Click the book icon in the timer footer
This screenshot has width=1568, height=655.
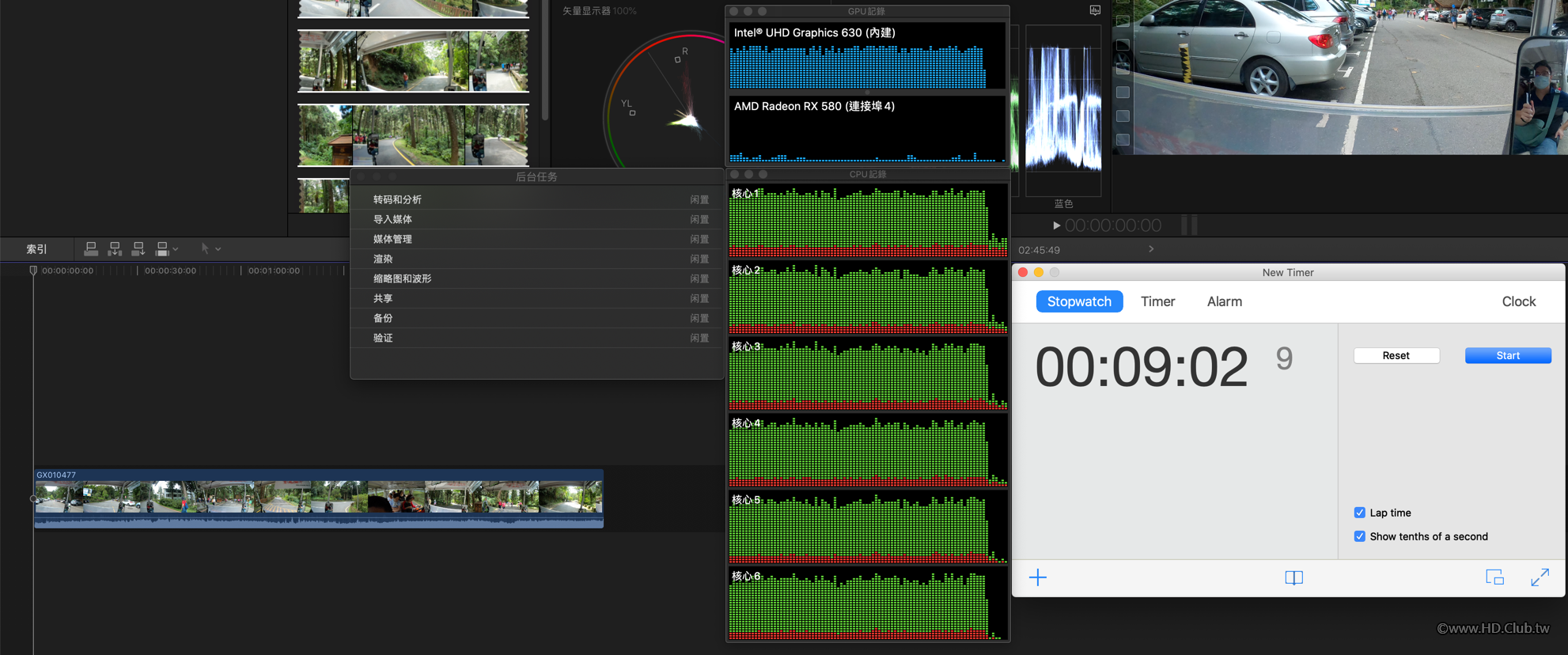[1293, 577]
